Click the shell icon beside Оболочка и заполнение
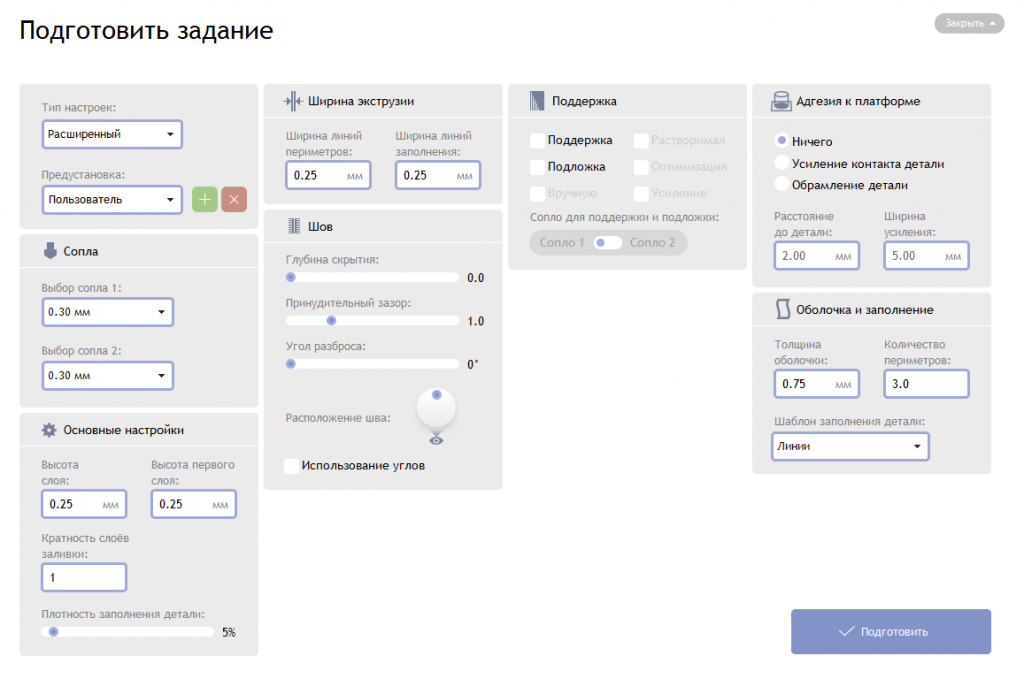 point(782,309)
